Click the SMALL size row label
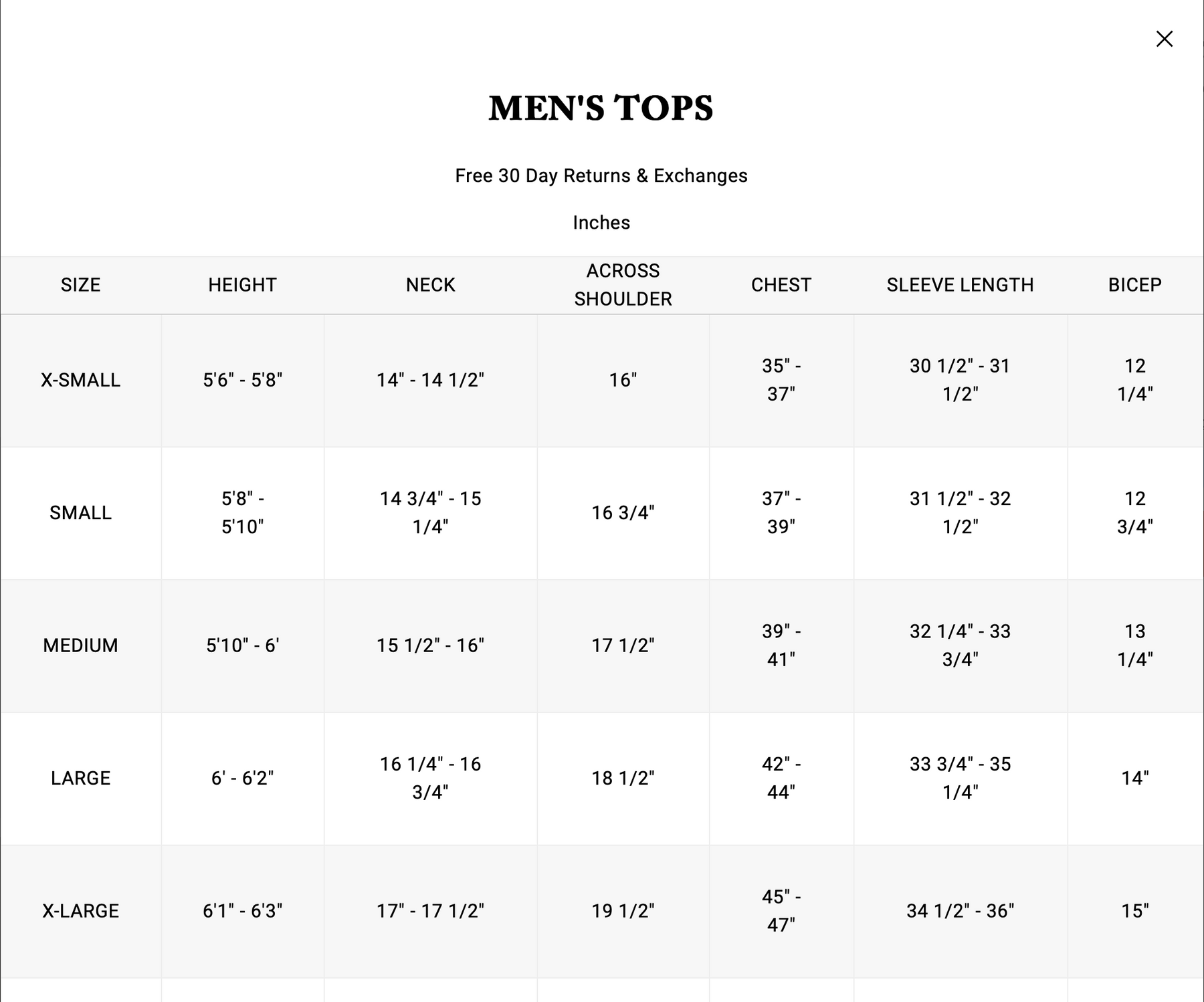The image size is (1204, 1002). coord(81,513)
